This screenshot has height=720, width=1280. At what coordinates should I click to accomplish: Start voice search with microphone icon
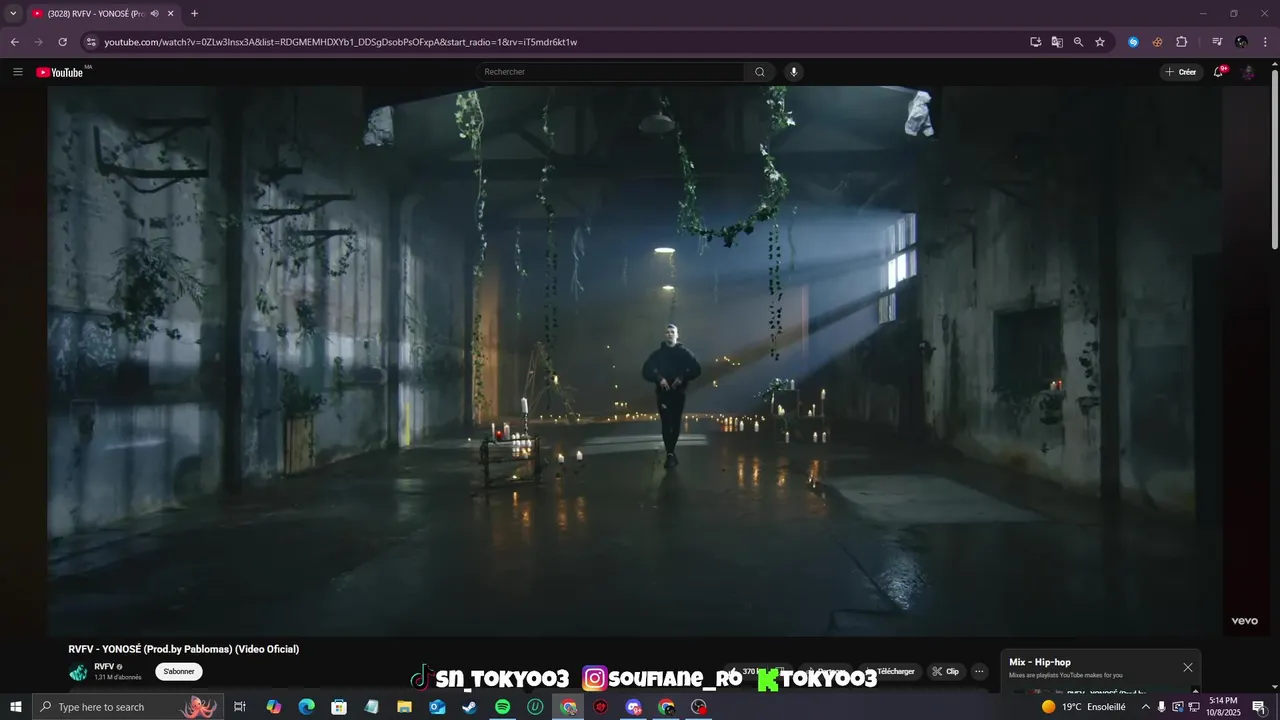point(794,72)
